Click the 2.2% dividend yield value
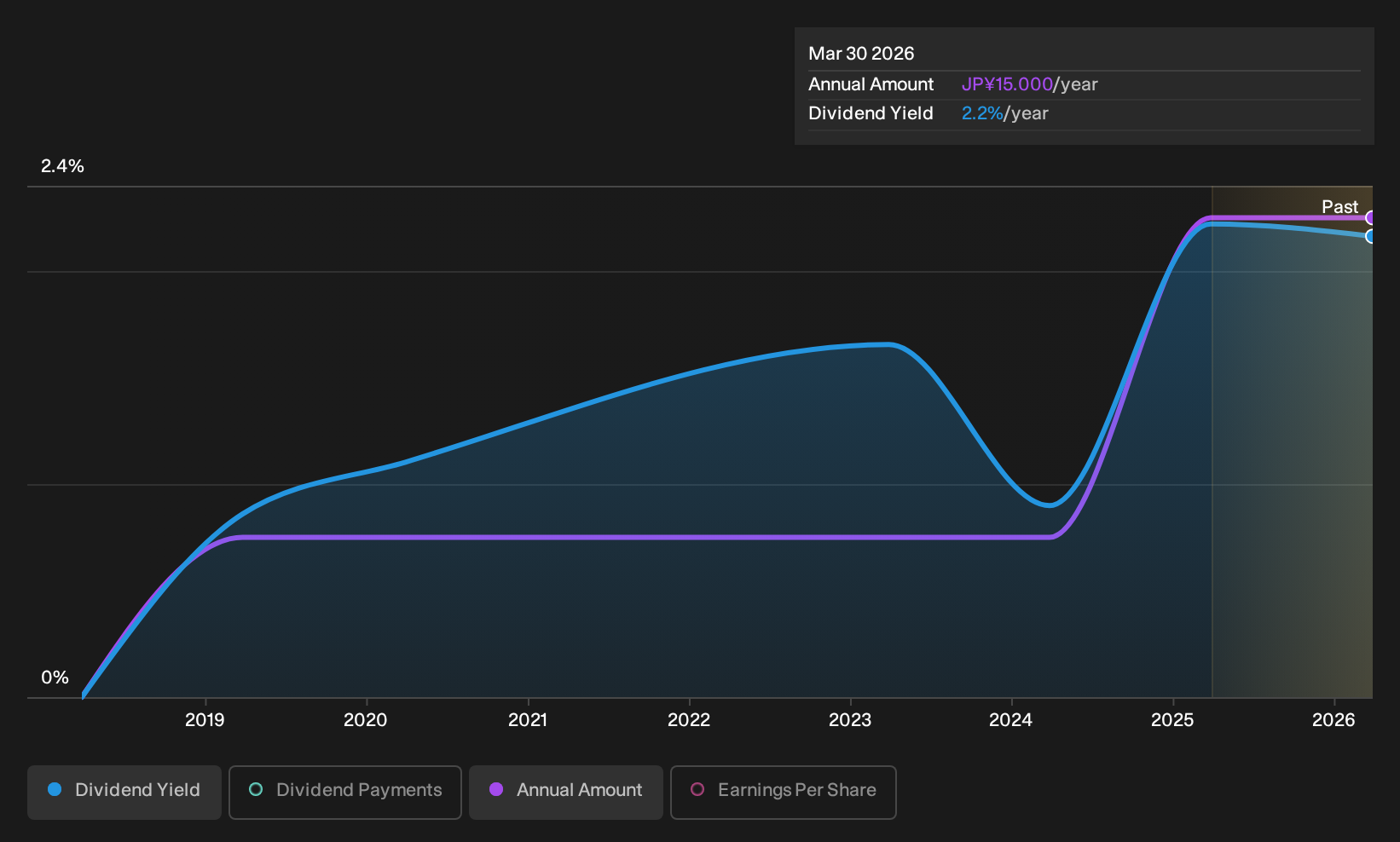 [982, 113]
